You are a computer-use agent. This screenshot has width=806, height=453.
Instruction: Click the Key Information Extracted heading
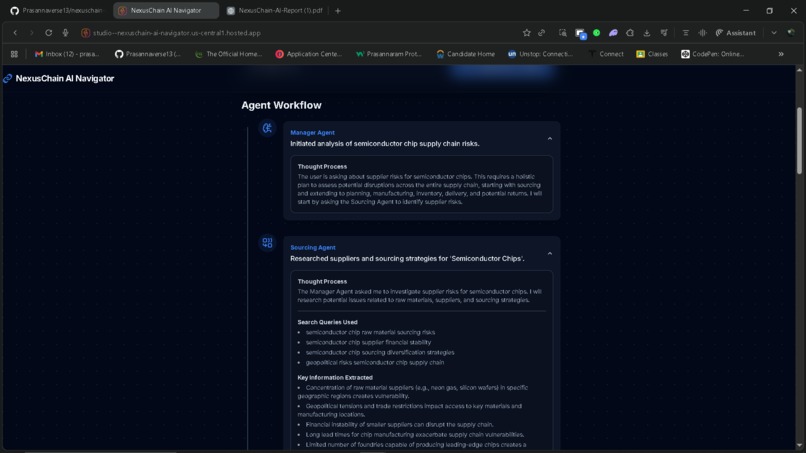click(335, 377)
